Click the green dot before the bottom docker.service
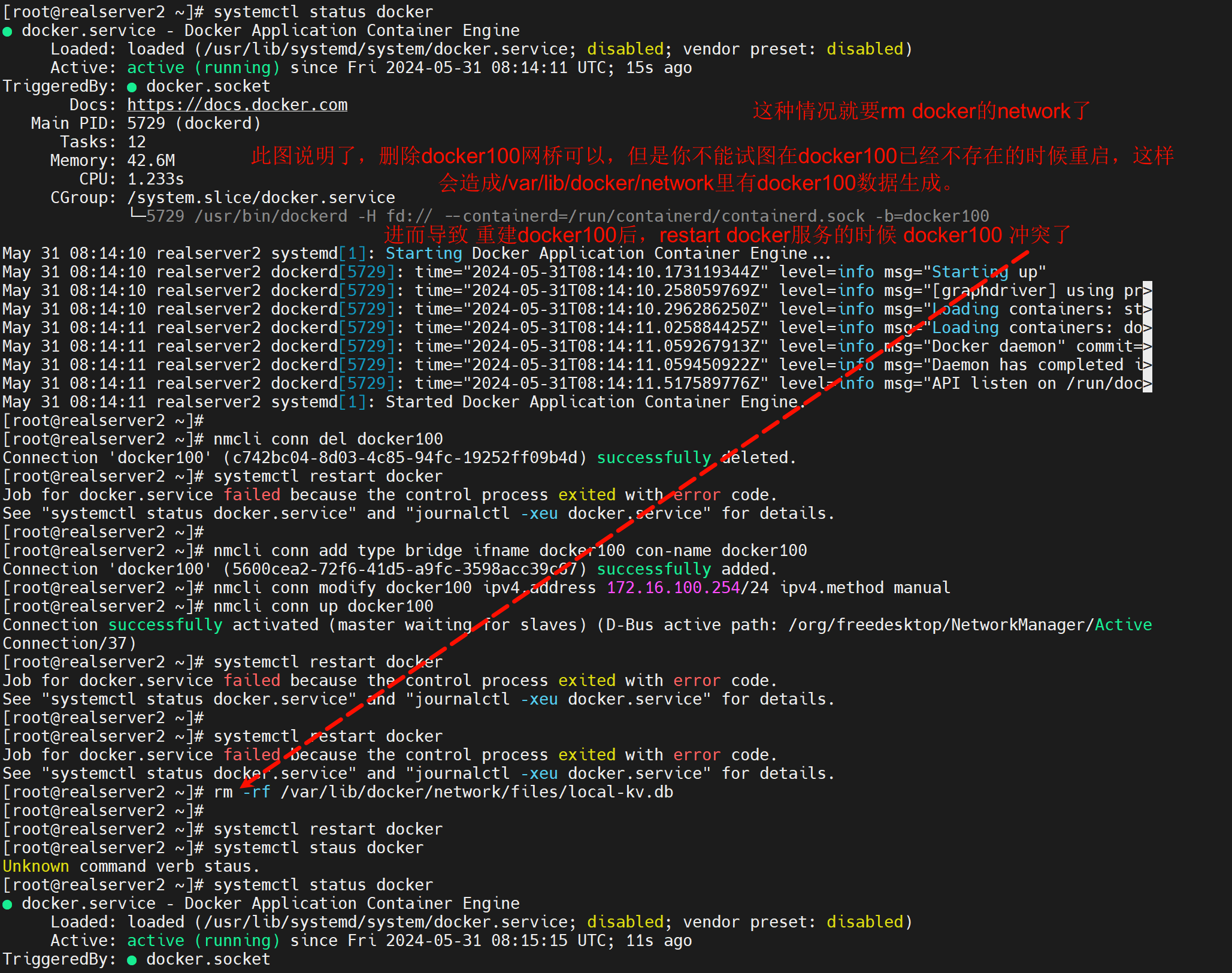This screenshot has width=1232, height=973. click(x=8, y=904)
